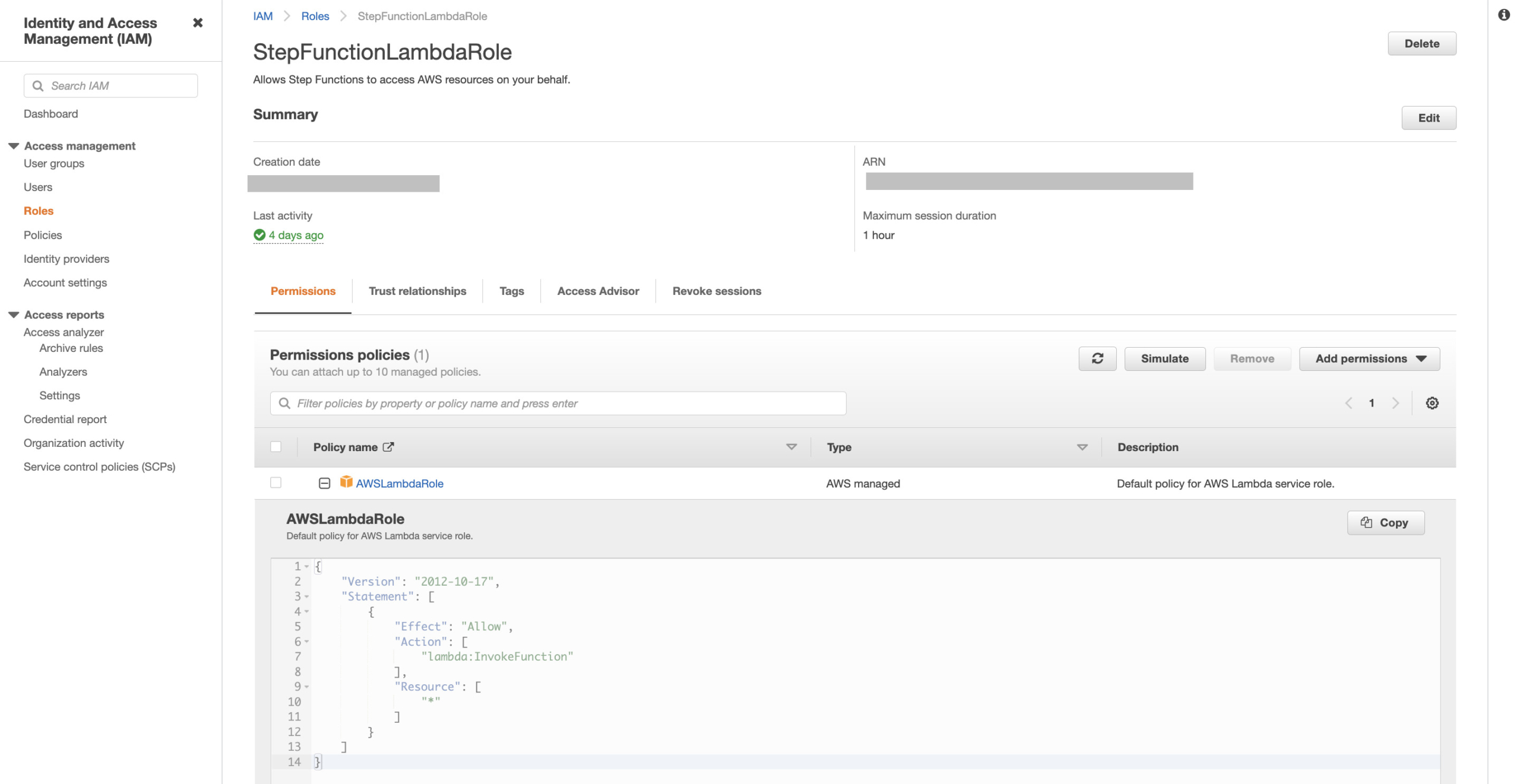Open the Add permissions dropdown
Screen dimensions: 1520x784
(1369, 358)
